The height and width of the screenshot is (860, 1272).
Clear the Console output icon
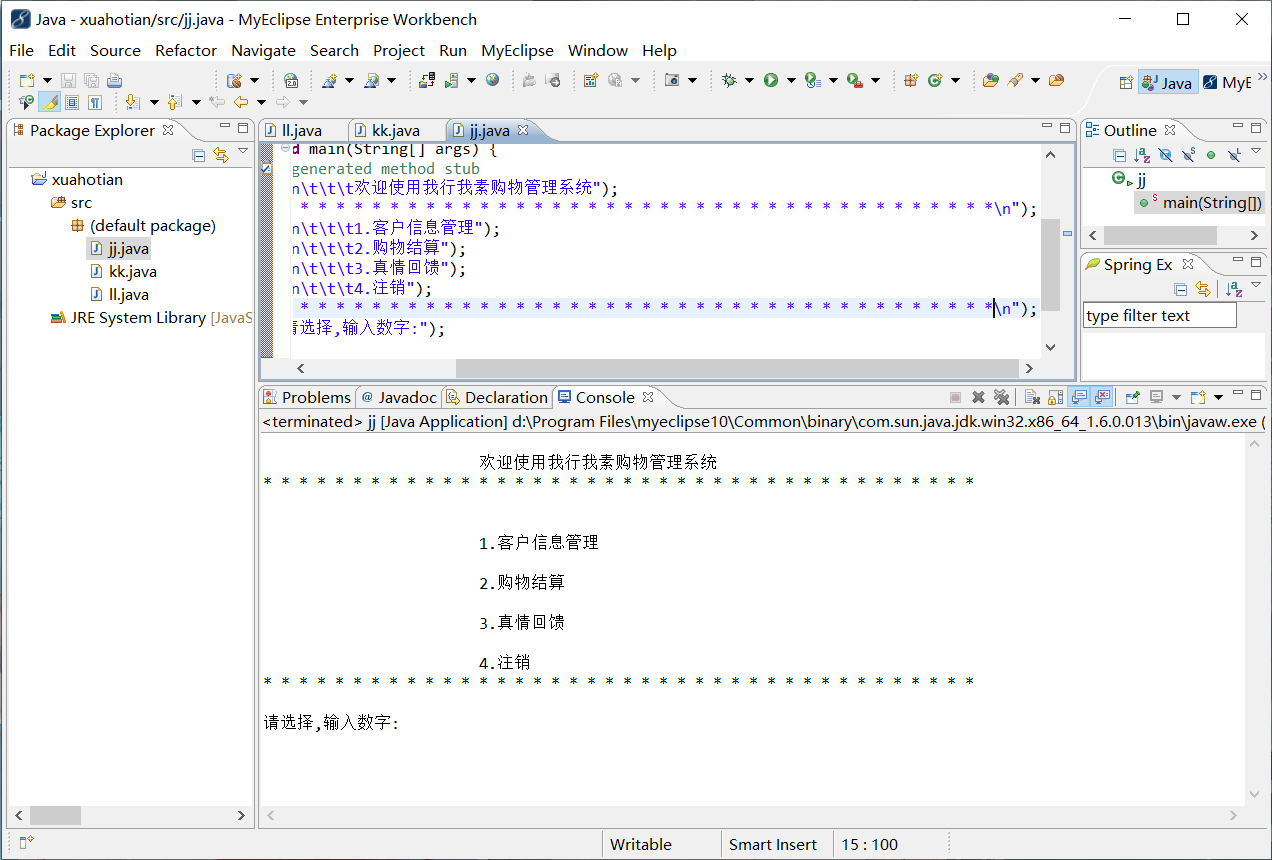coord(1032,397)
